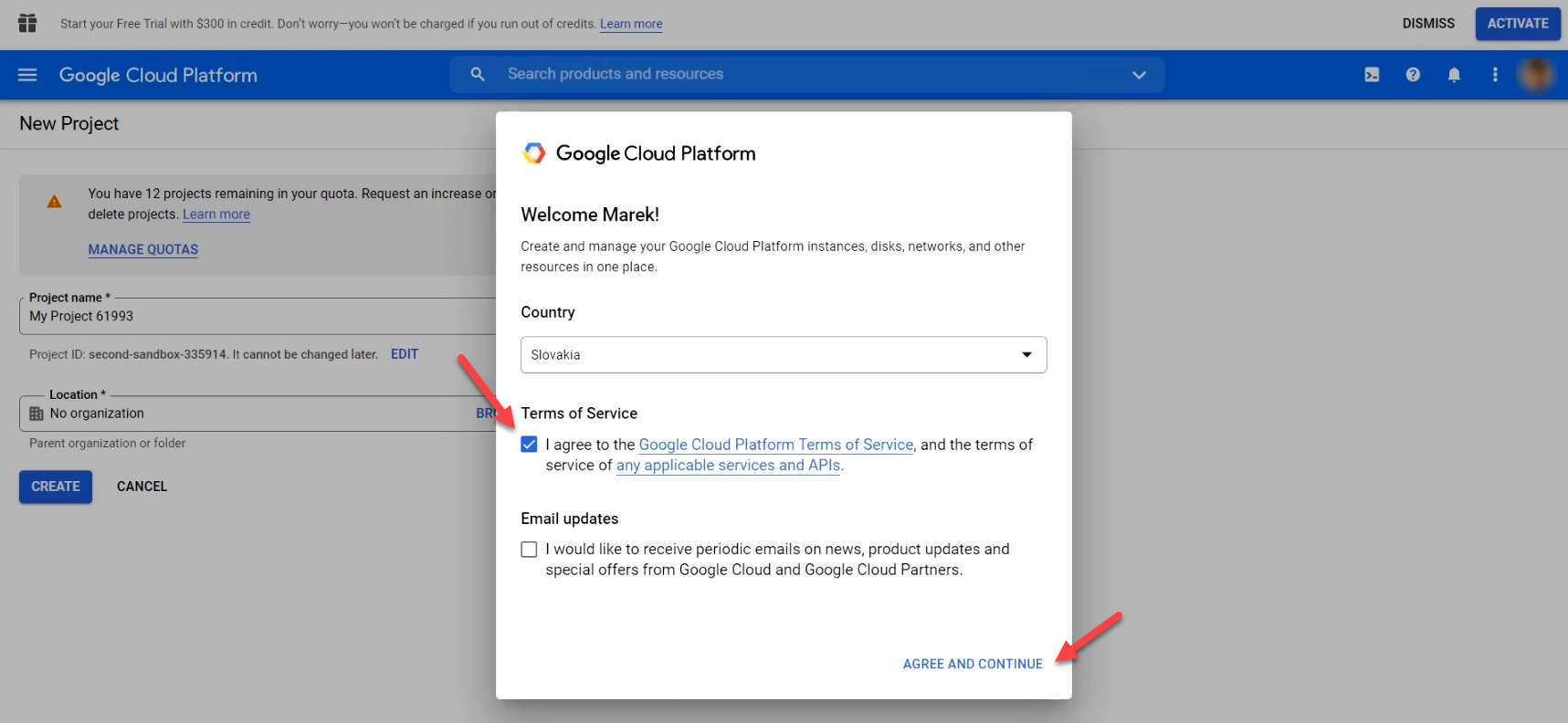The image size is (1568, 723).
Task: Open Learn more link in quota notice
Action: 216,215
